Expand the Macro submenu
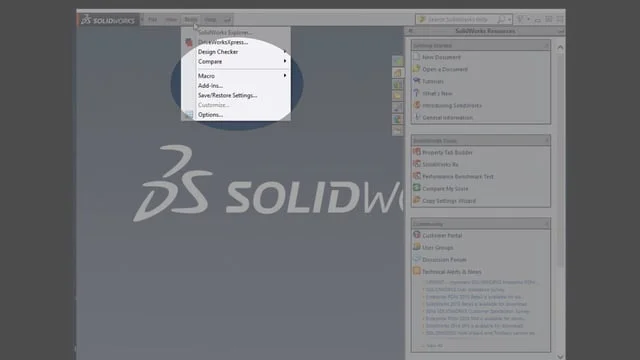 pyautogui.click(x=236, y=76)
